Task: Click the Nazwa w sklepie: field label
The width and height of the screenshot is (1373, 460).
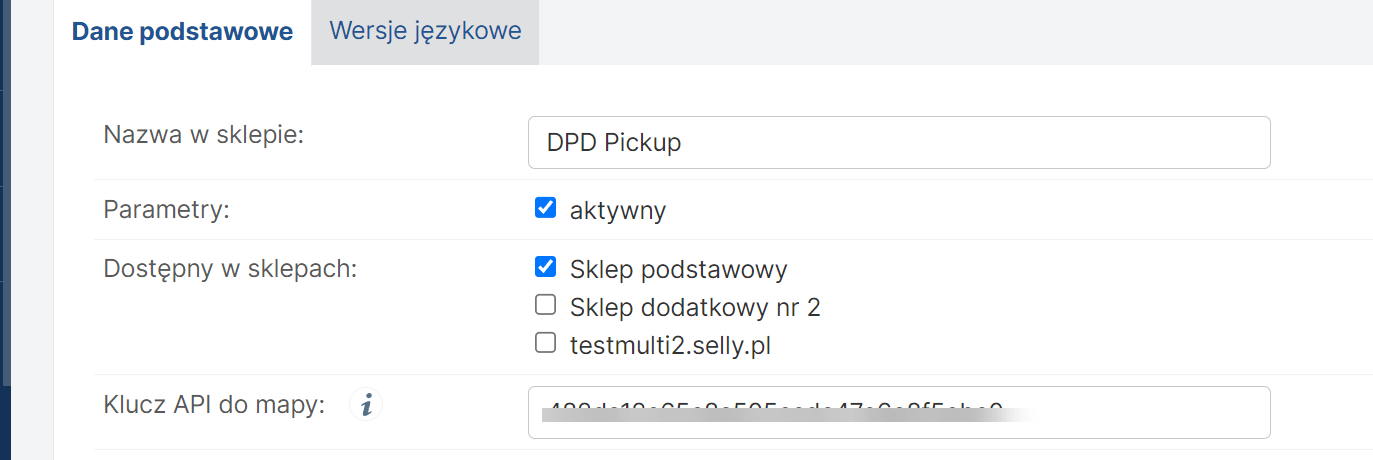Action: coord(203,134)
